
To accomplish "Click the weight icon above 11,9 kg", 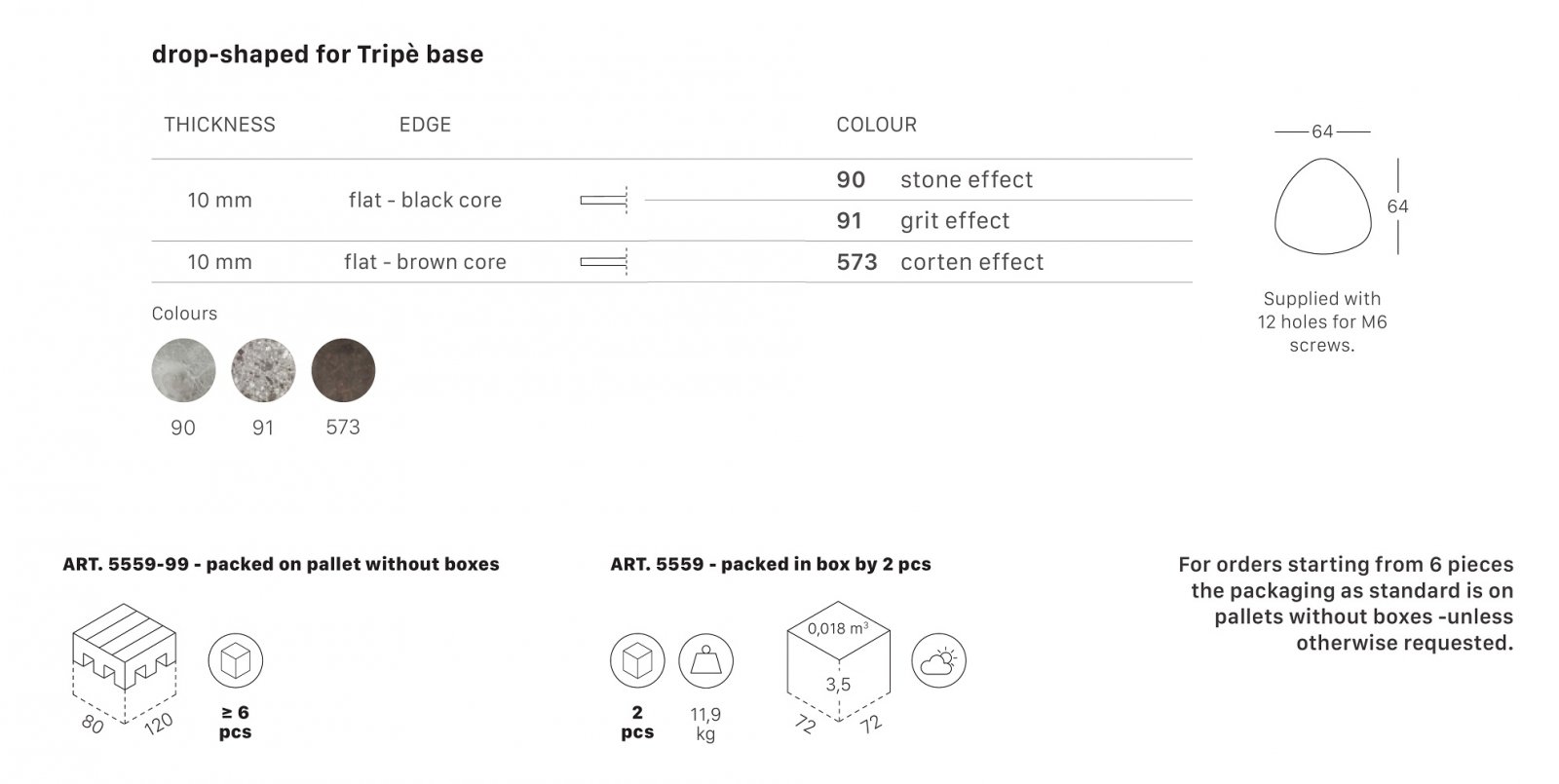I will (x=705, y=660).
